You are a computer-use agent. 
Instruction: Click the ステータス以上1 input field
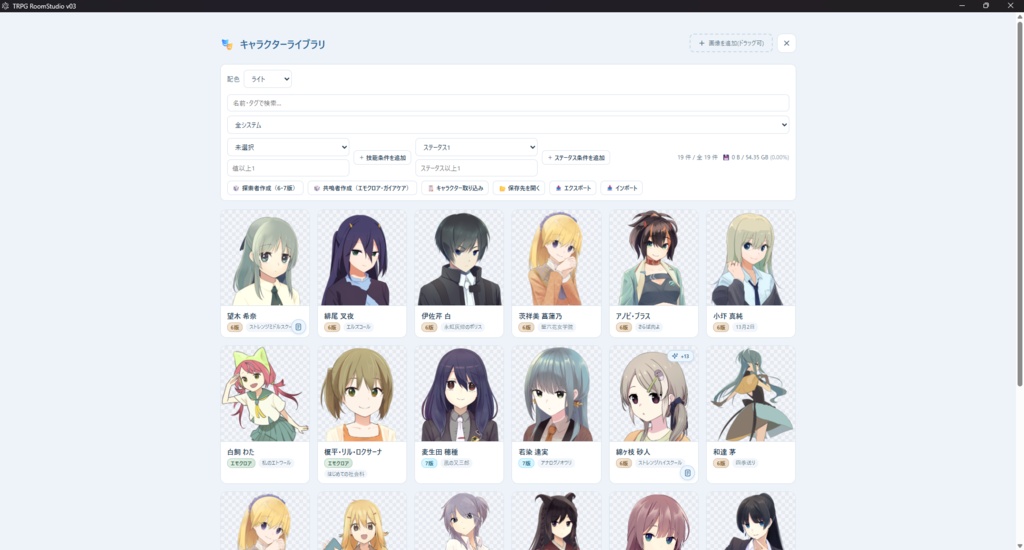[476, 168]
